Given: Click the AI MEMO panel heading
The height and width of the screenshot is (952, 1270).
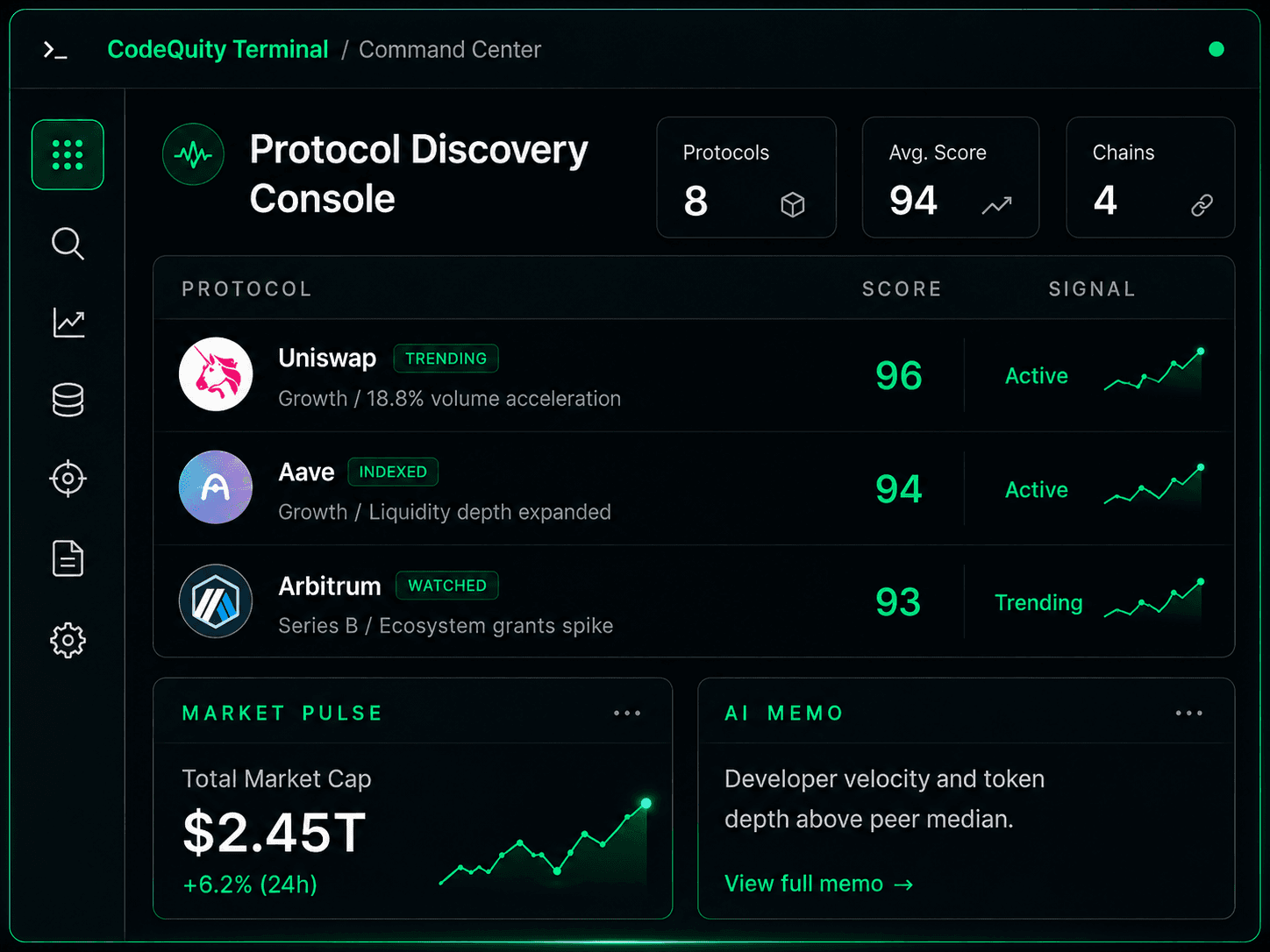Looking at the screenshot, I should [784, 714].
